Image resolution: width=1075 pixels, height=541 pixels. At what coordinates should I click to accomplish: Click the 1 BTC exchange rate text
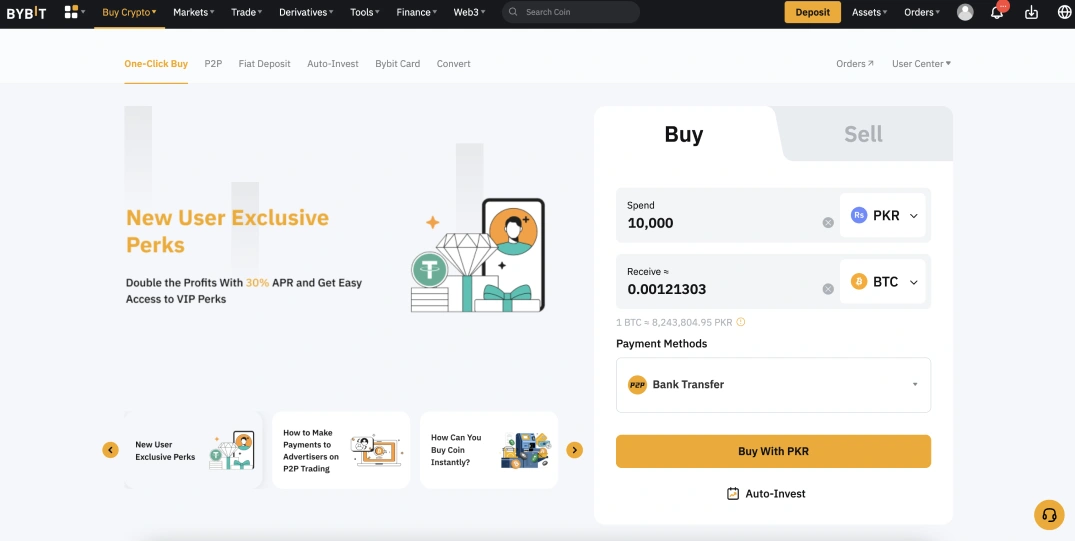[675, 322]
